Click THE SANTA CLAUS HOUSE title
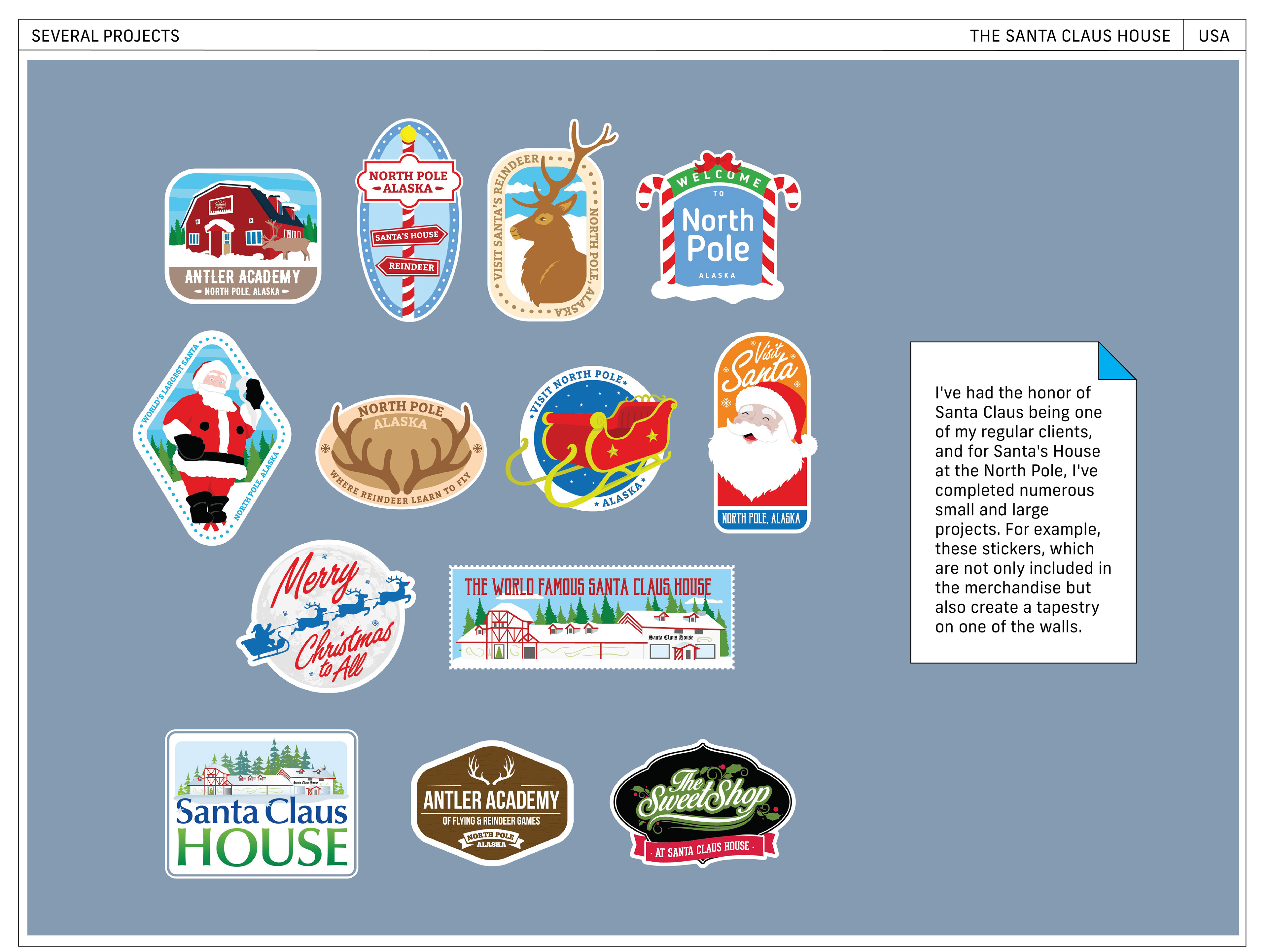This screenshot has height=952, width=1268. [x=1070, y=36]
